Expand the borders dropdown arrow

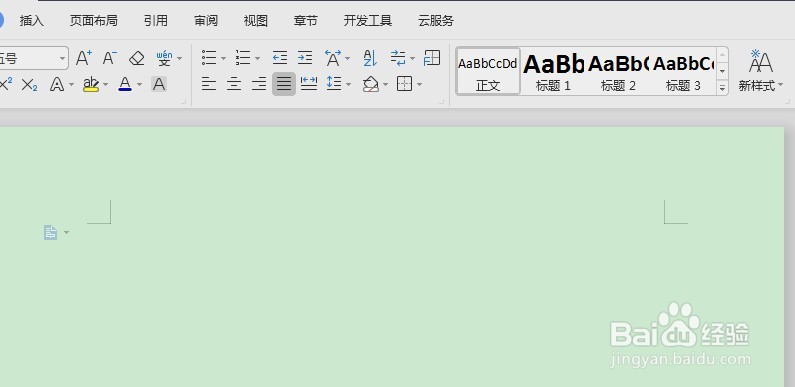coord(419,85)
